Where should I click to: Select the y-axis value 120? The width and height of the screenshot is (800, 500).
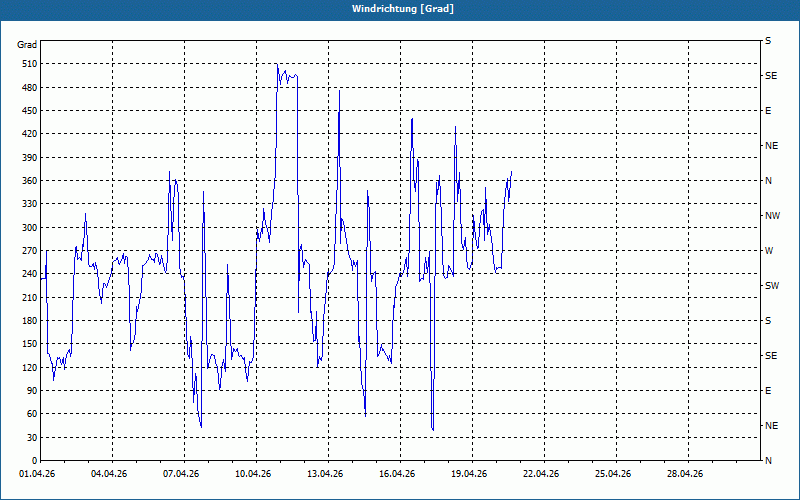pos(30,367)
